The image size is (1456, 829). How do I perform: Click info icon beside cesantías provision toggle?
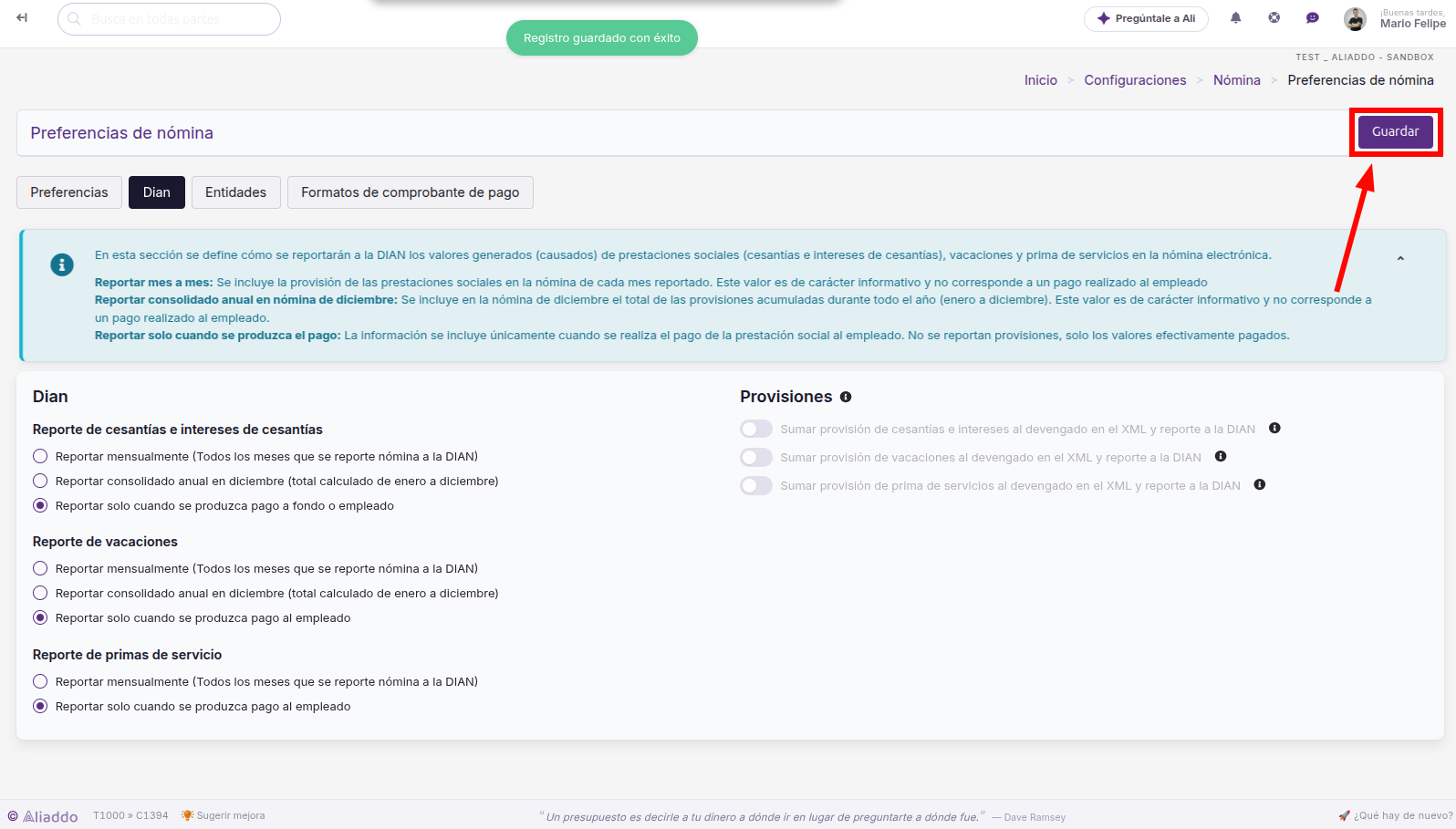(1274, 429)
